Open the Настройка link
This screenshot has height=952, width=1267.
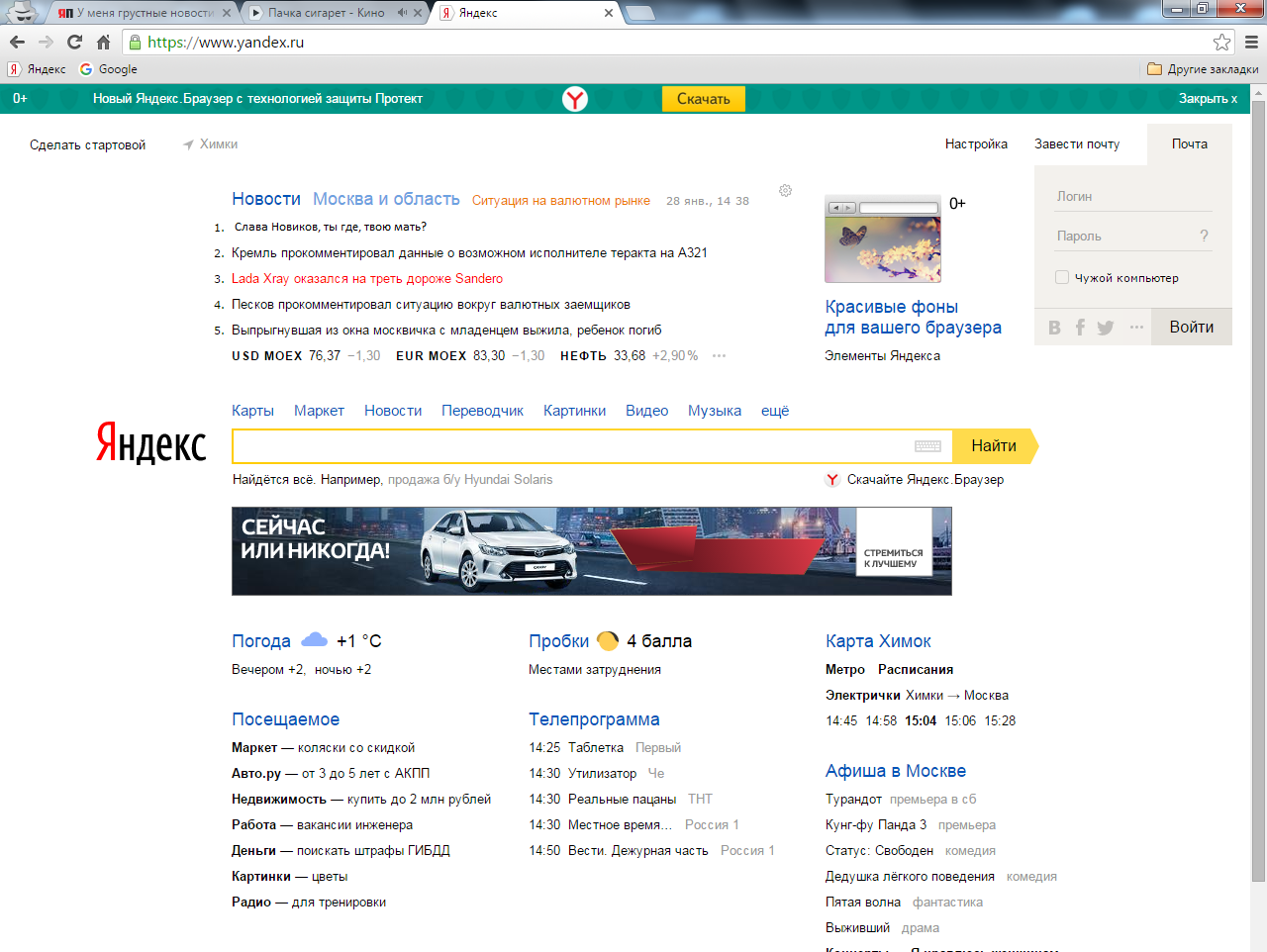976,144
